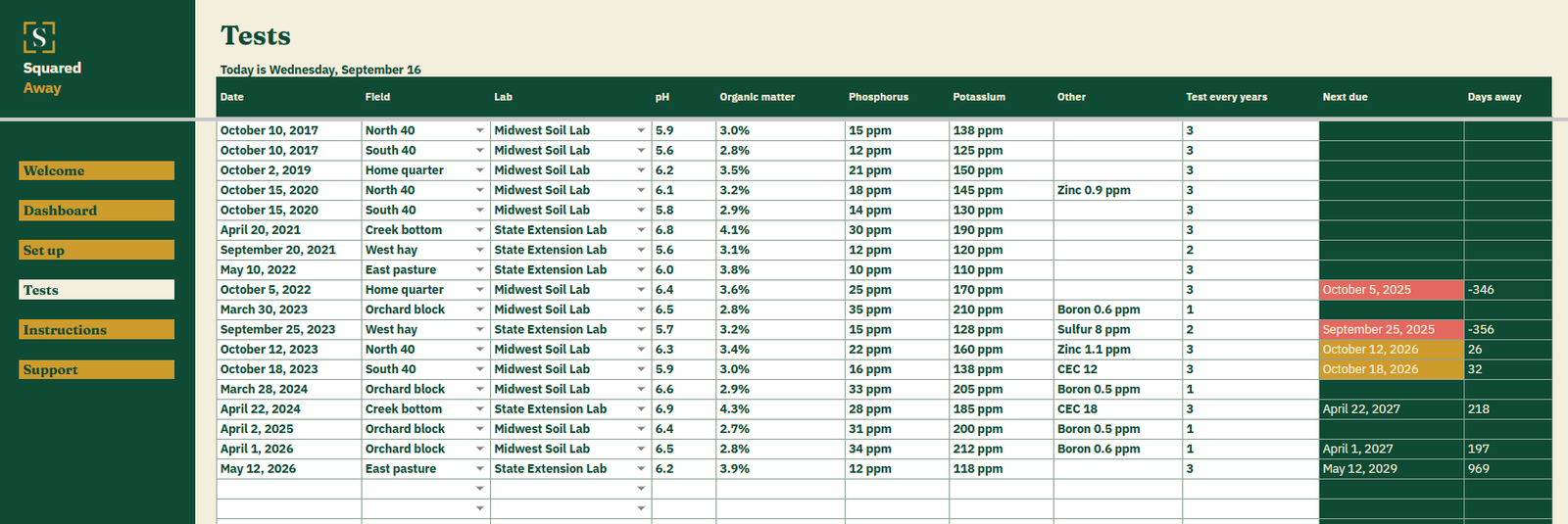The width and height of the screenshot is (1568, 524).
Task: Go to the Dashboard page
Action: pos(96,211)
